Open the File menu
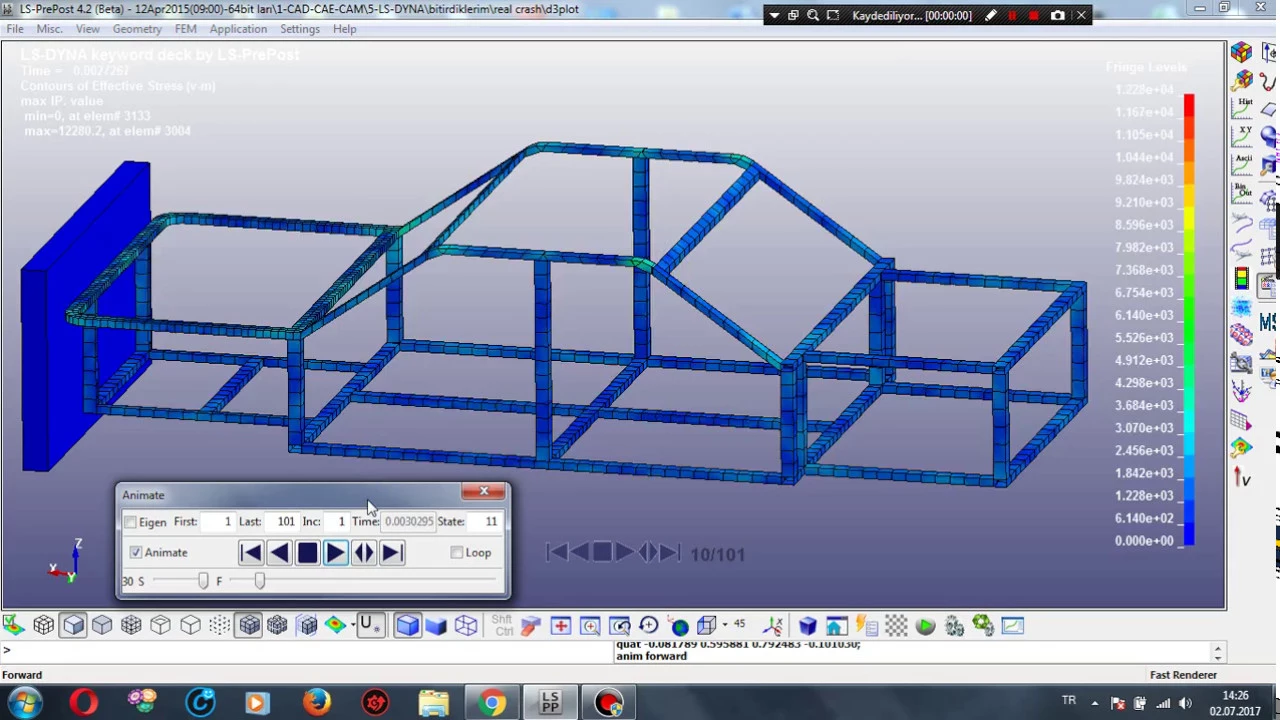Viewport: 1280px width, 720px height. pyautogui.click(x=15, y=29)
